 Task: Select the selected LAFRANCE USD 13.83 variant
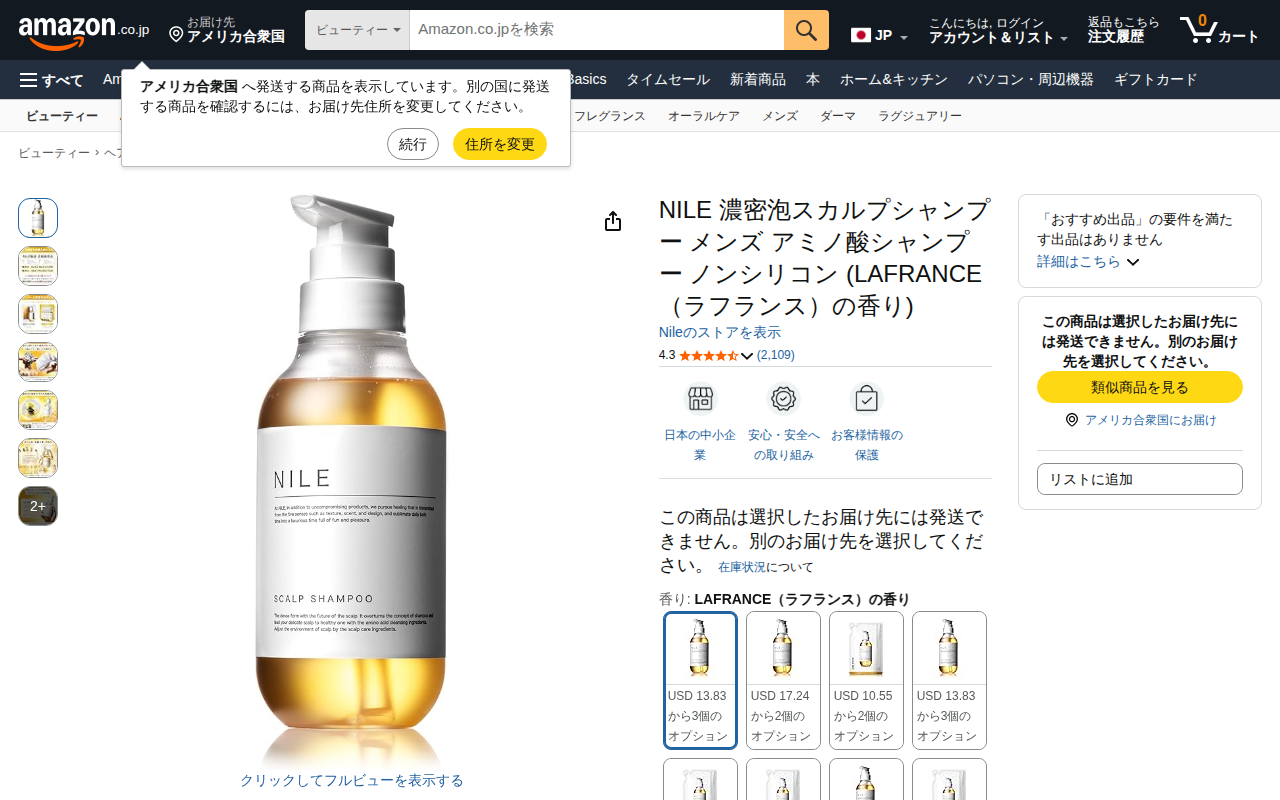pos(700,680)
